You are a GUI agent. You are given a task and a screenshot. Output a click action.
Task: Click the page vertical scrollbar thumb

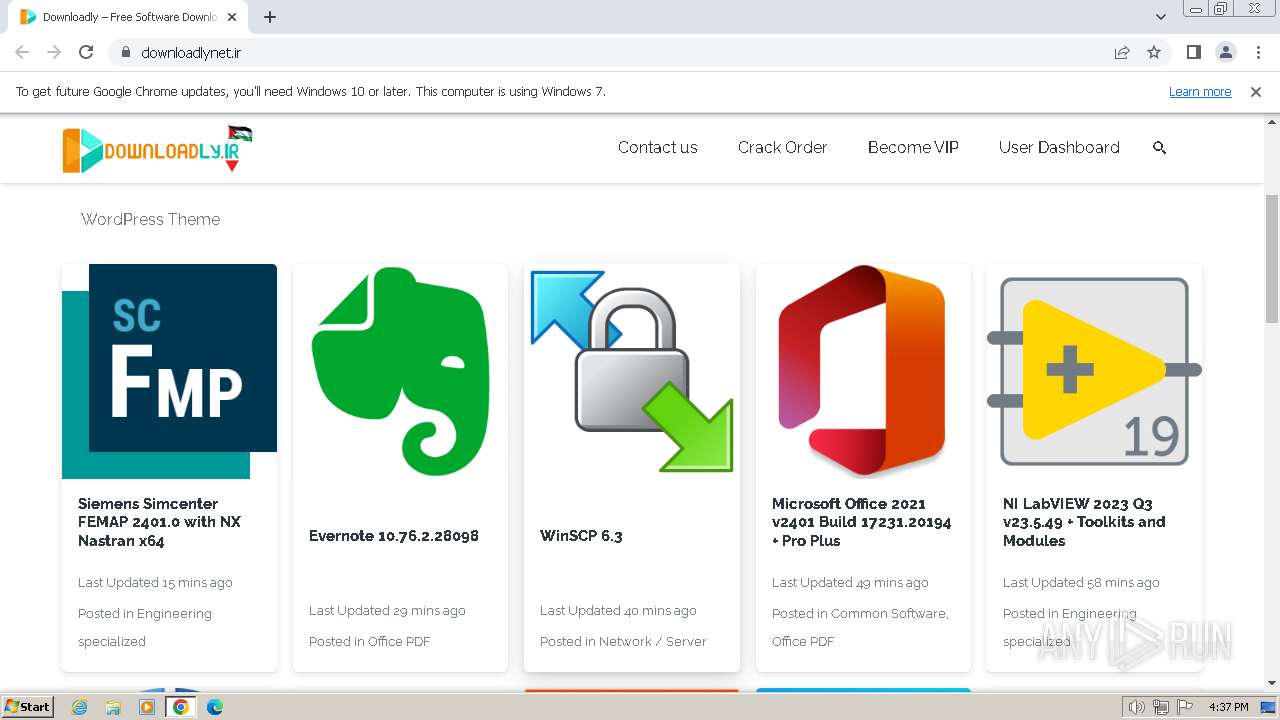pos(1272,258)
